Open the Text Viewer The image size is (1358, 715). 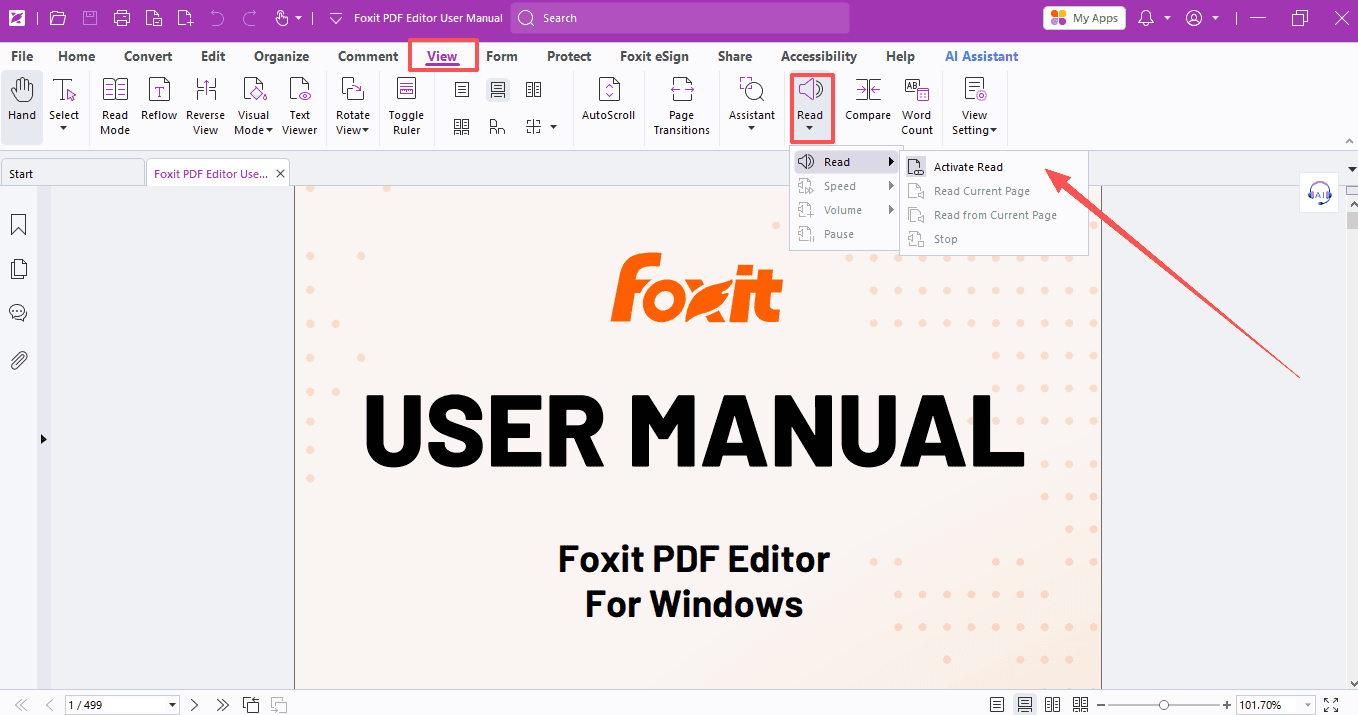300,106
